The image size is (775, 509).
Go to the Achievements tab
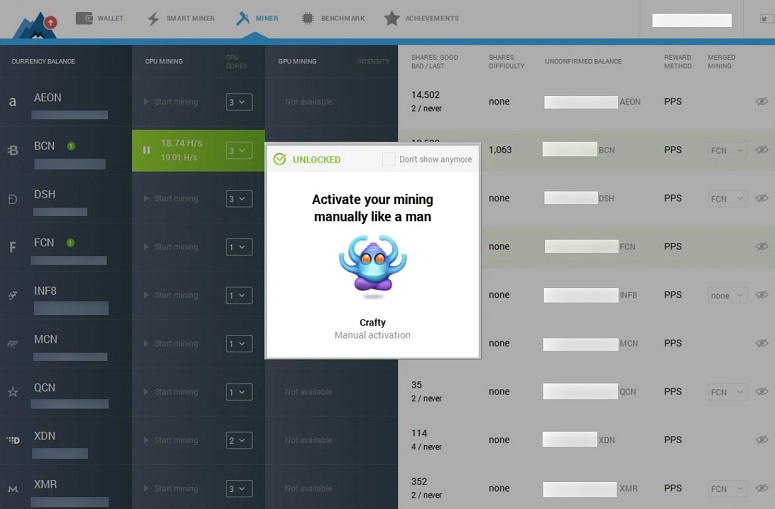click(422, 18)
